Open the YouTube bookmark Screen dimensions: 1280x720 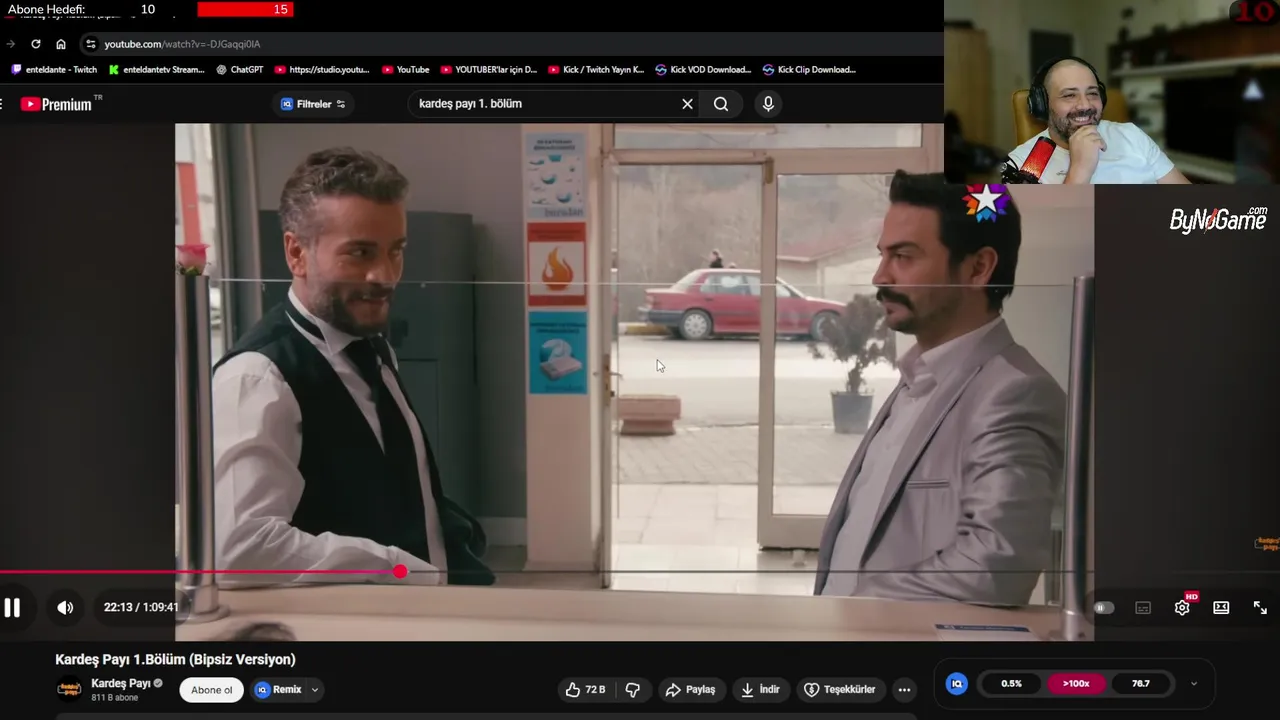coord(406,70)
